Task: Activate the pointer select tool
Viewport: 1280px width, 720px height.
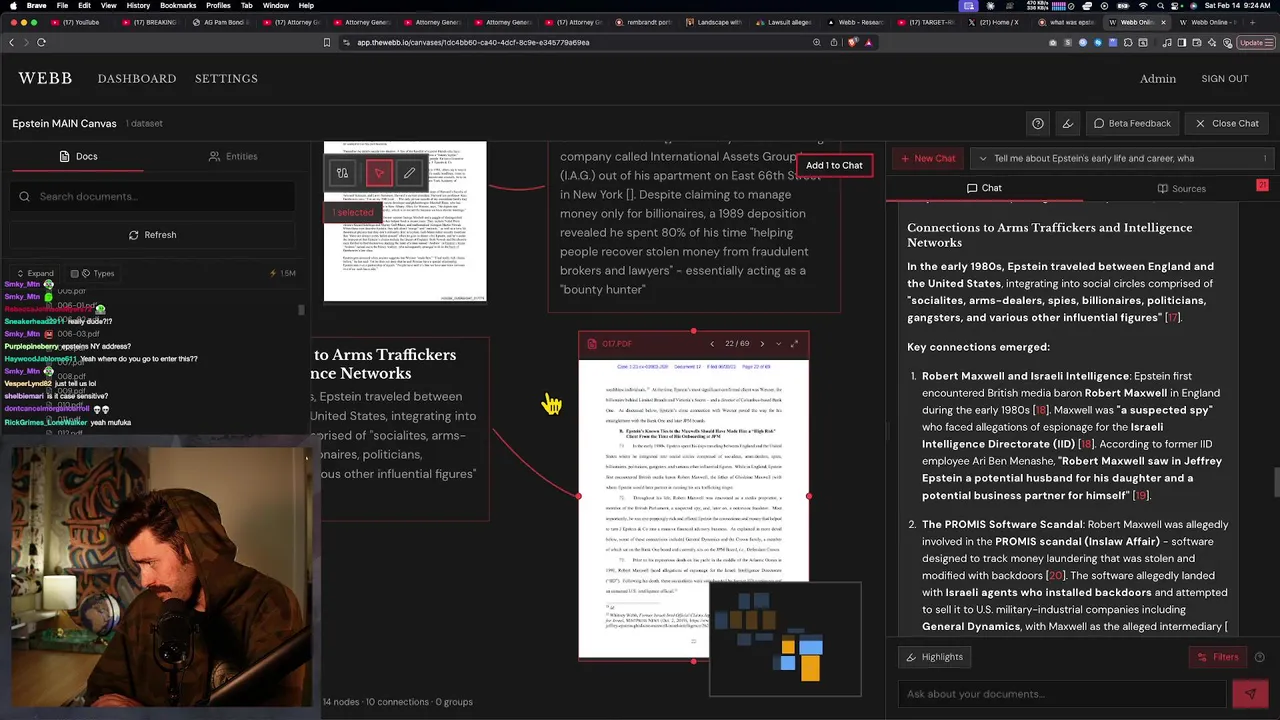Action: click(x=378, y=173)
